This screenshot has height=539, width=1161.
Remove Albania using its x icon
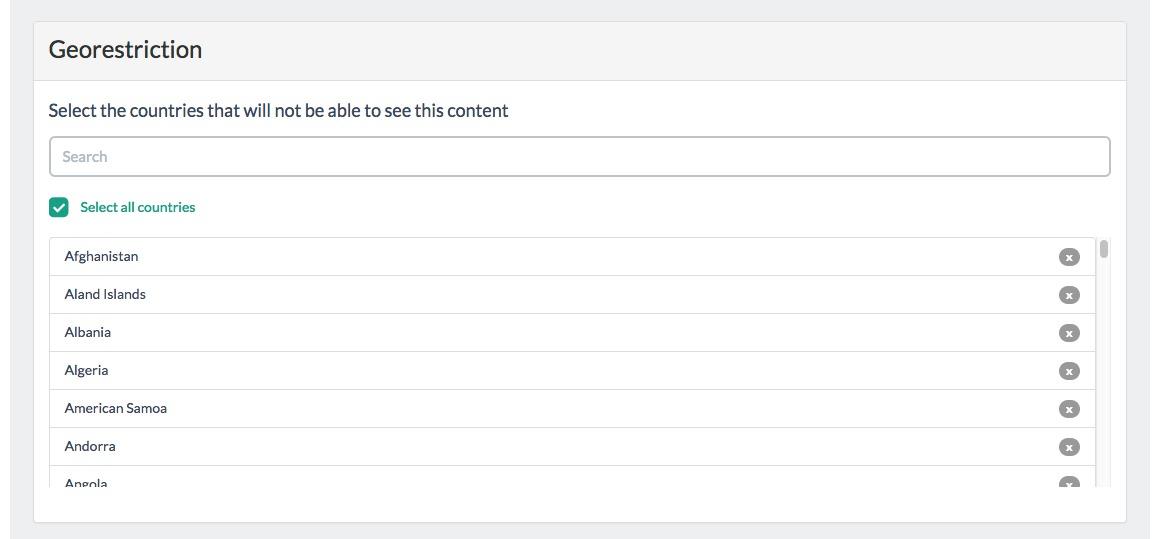pyautogui.click(x=1069, y=333)
